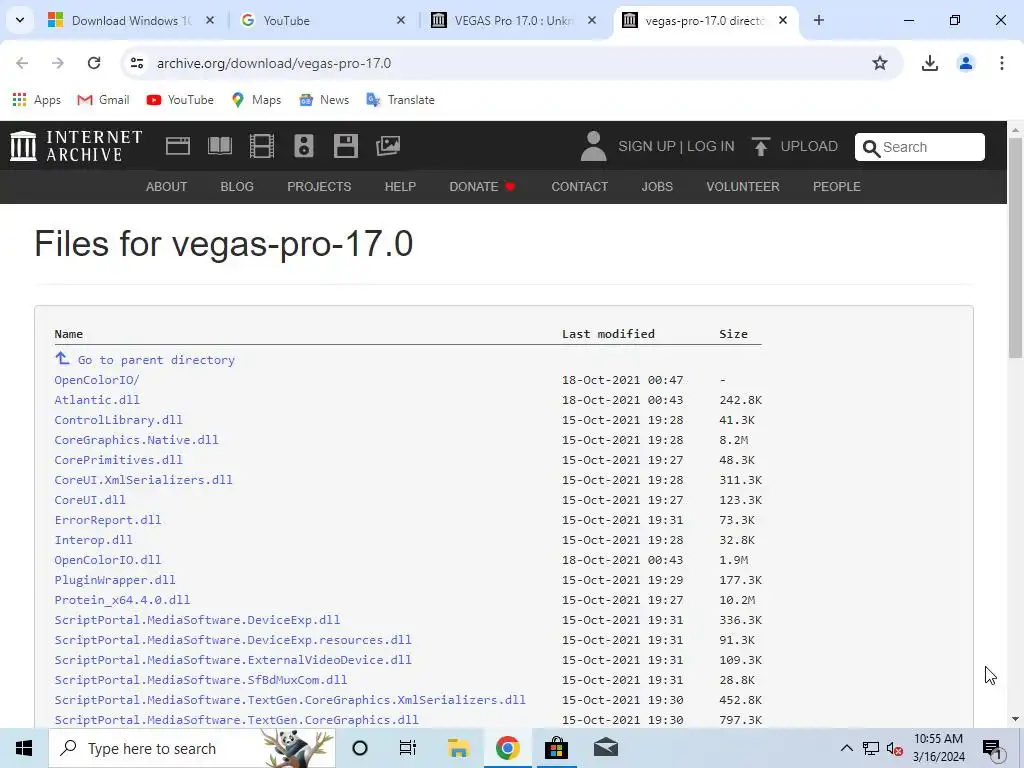Open the Texts book icon in Archive navbar
The height and width of the screenshot is (768, 1024).
pyautogui.click(x=219, y=146)
